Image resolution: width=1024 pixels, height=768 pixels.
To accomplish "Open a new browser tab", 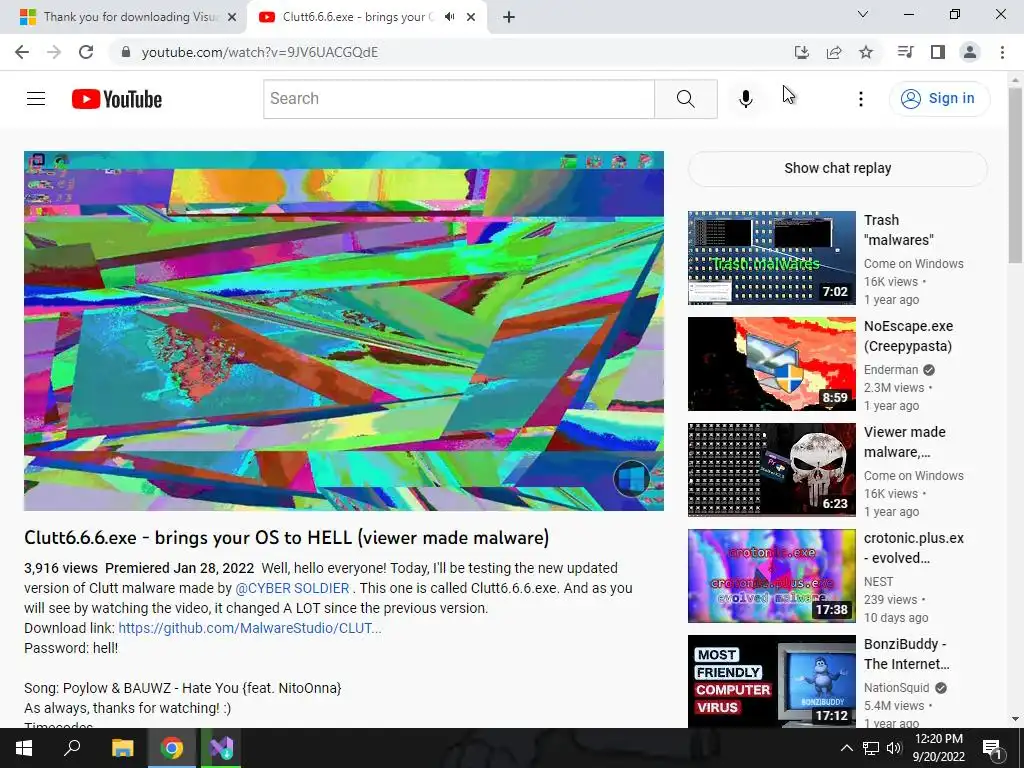I will click(x=509, y=17).
